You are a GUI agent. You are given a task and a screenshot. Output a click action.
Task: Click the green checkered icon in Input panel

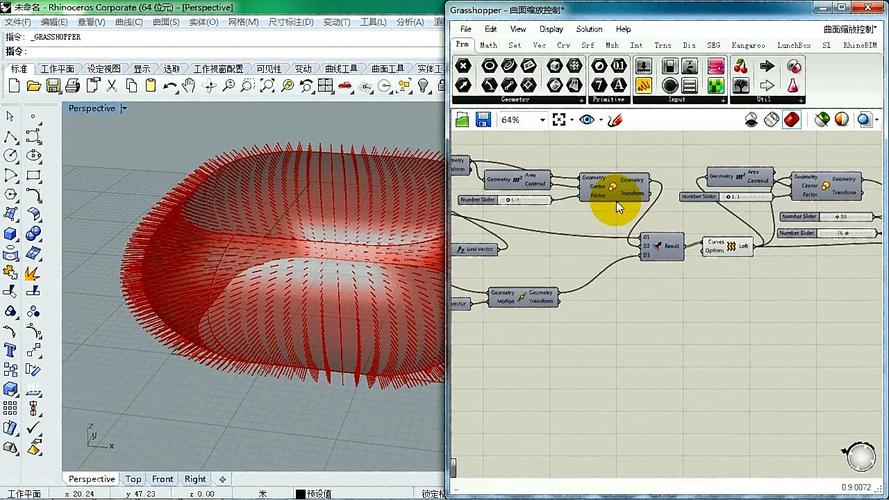coord(716,85)
